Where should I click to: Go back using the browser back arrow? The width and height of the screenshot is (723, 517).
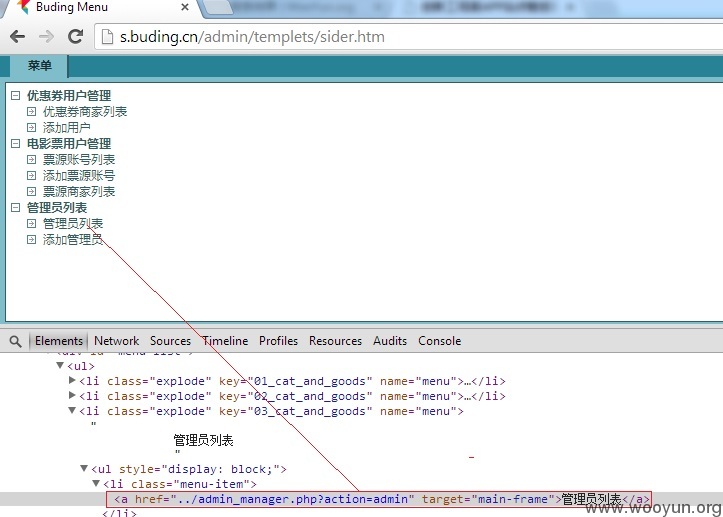point(18,36)
